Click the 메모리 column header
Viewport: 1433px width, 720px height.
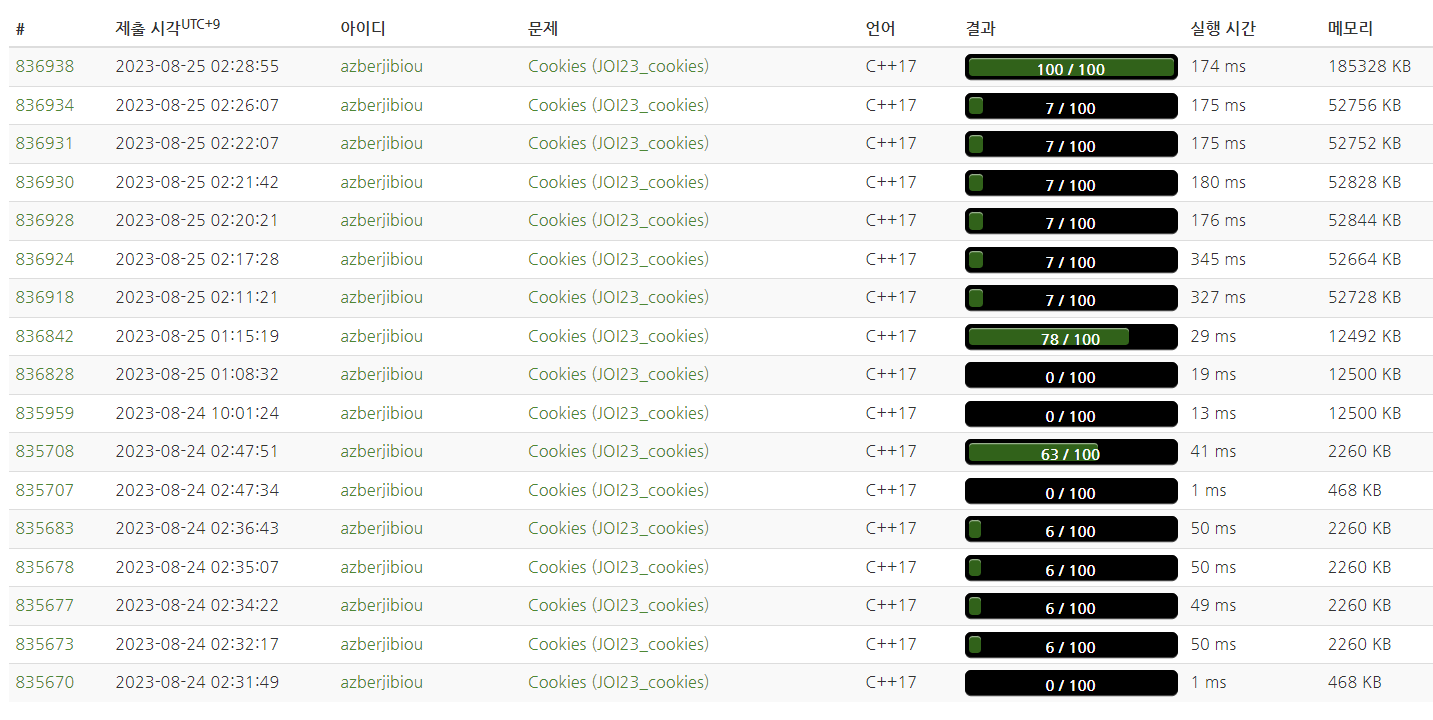(1350, 29)
